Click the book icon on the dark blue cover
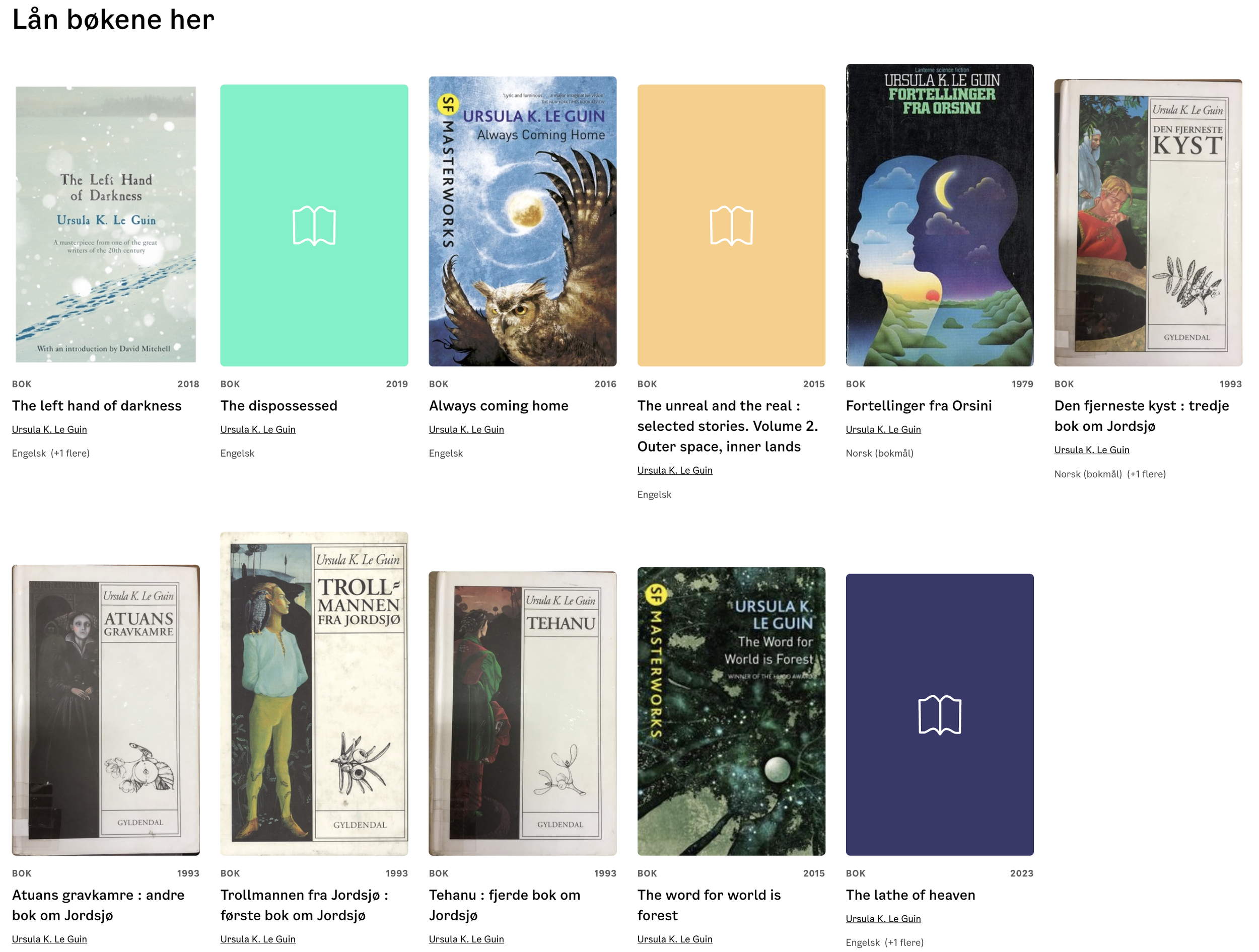Image resolution: width=1259 pixels, height=952 pixels. tap(940, 715)
